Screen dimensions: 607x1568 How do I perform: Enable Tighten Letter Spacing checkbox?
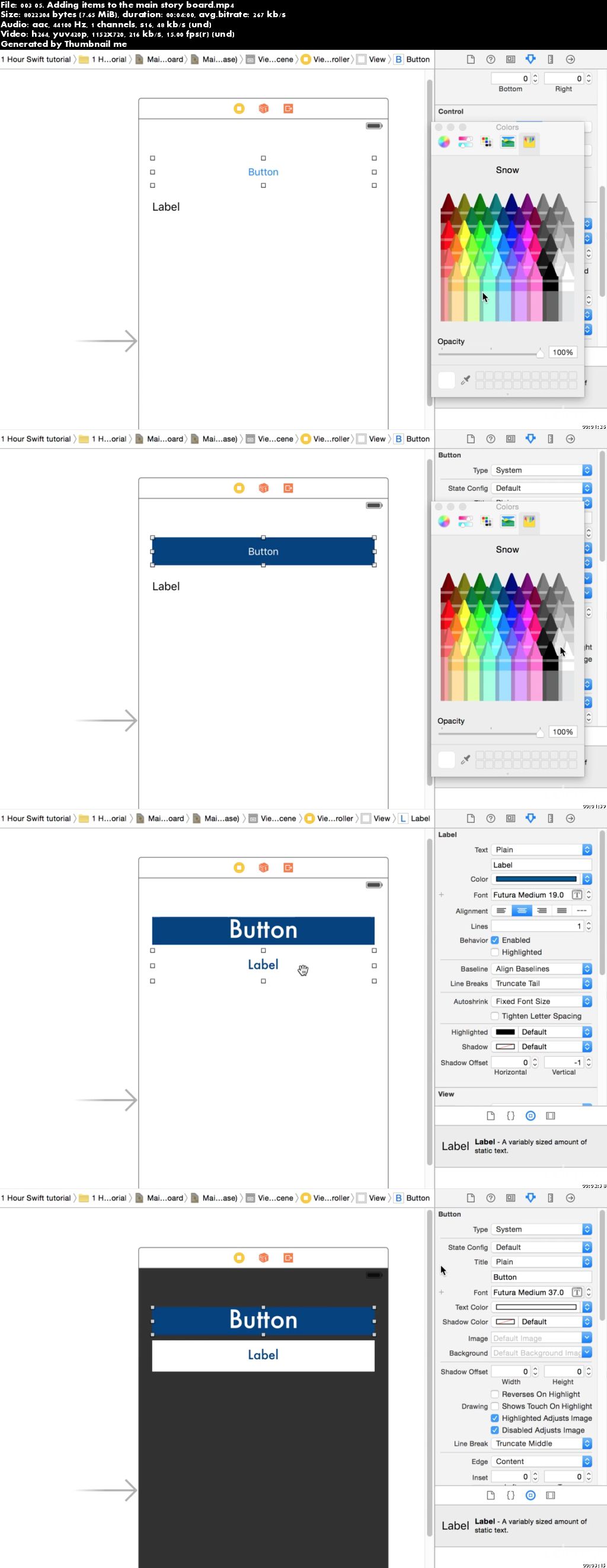pyautogui.click(x=495, y=1015)
